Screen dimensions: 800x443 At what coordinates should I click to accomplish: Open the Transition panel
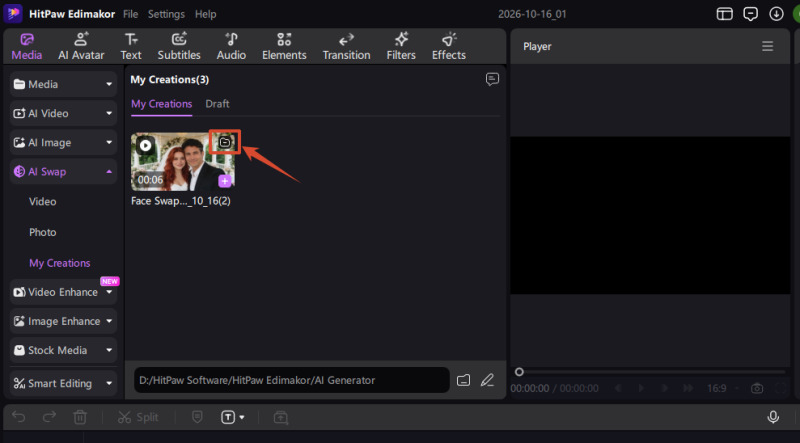[346, 46]
